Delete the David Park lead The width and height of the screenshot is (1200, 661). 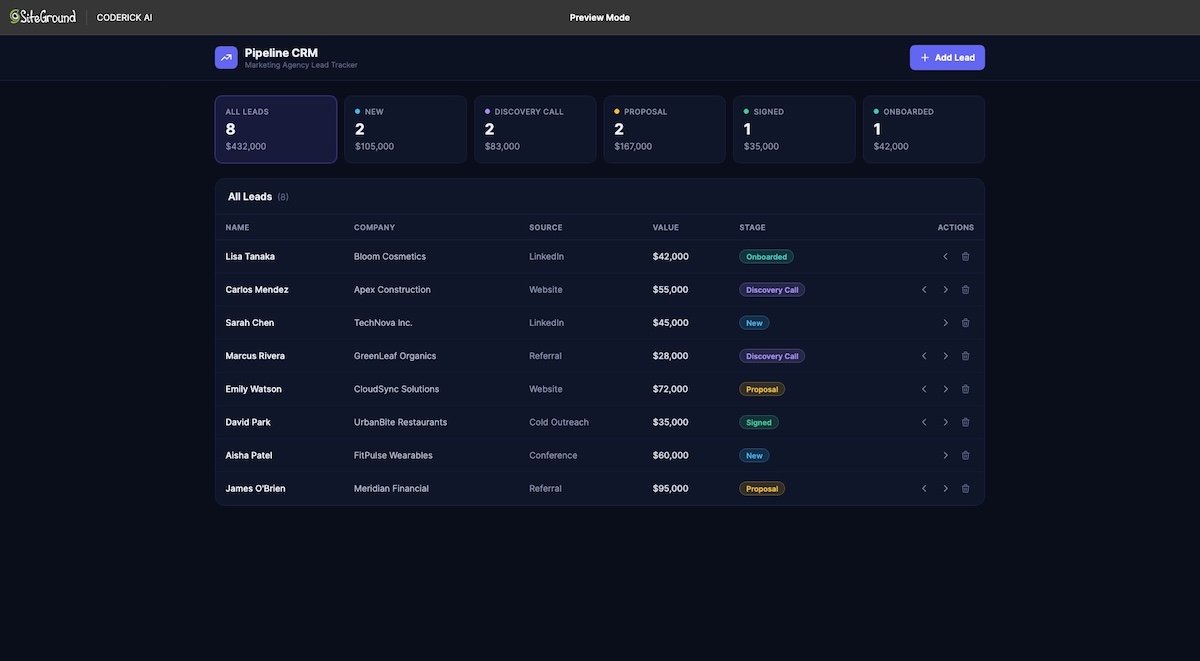click(965, 422)
